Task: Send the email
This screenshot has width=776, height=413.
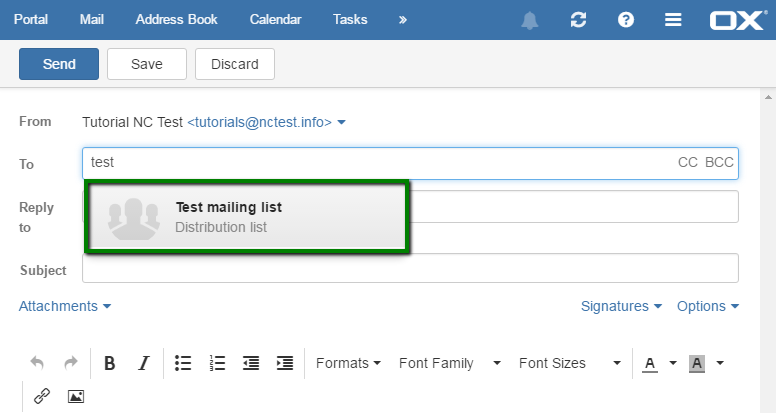Action: [x=59, y=64]
